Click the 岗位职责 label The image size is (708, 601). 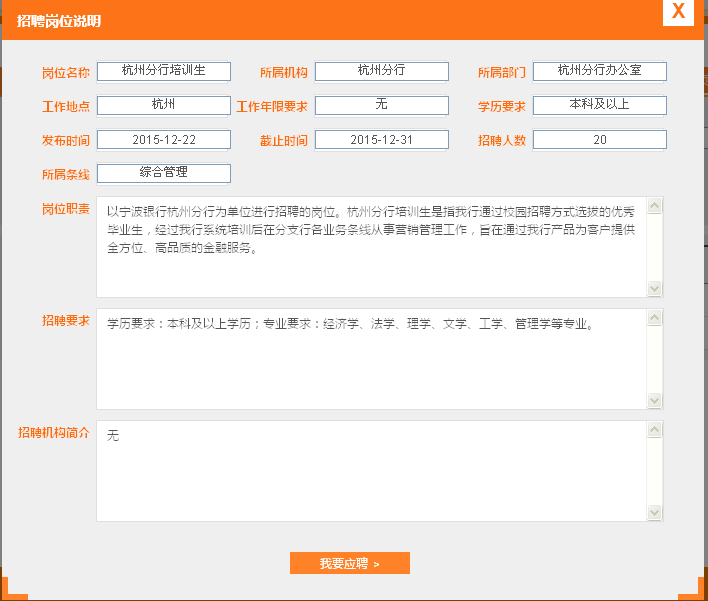pyautogui.click(x=66, y=209)
